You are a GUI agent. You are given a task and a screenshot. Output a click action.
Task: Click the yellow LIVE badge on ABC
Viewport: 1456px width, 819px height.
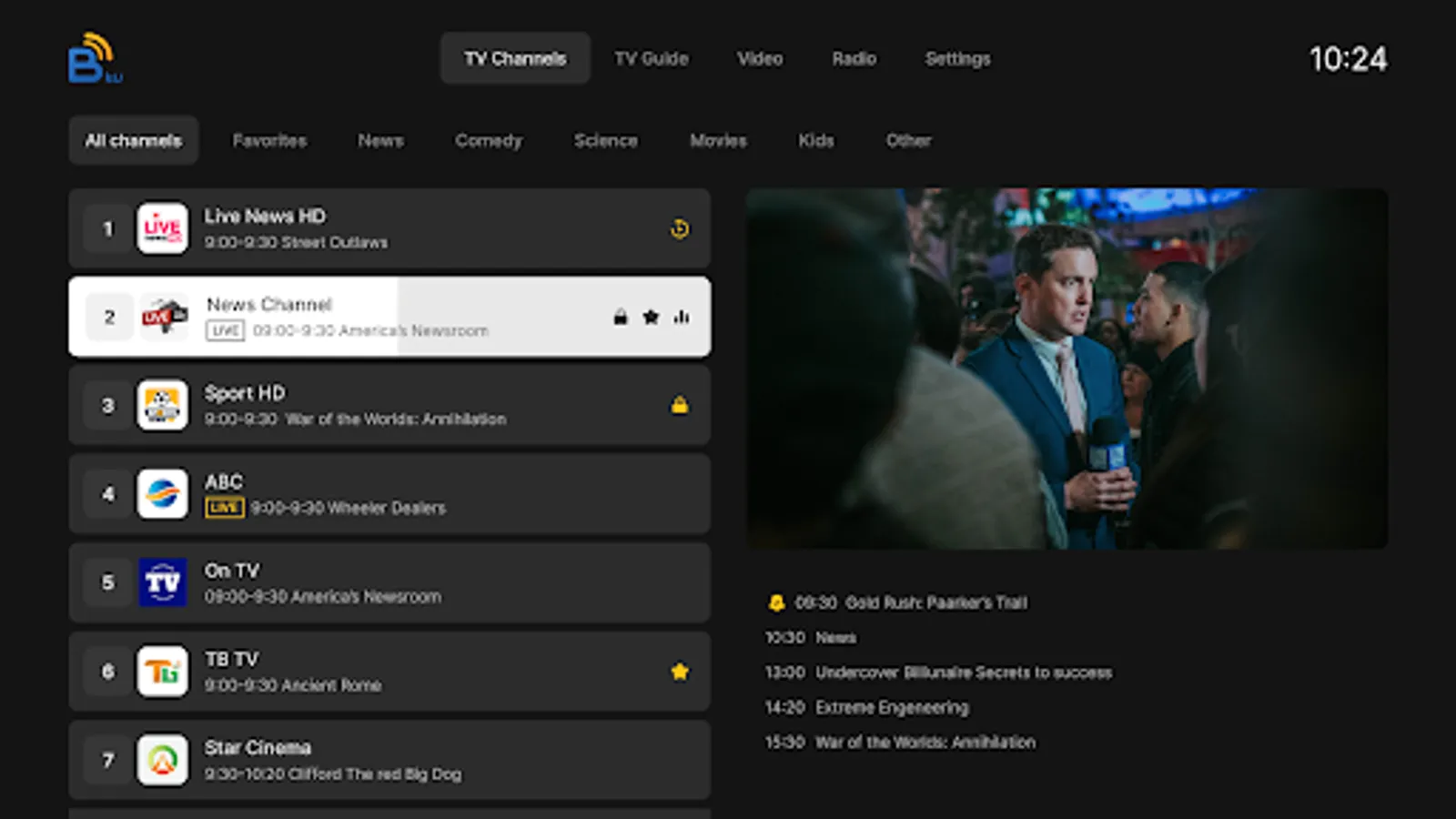coord(224,508)
